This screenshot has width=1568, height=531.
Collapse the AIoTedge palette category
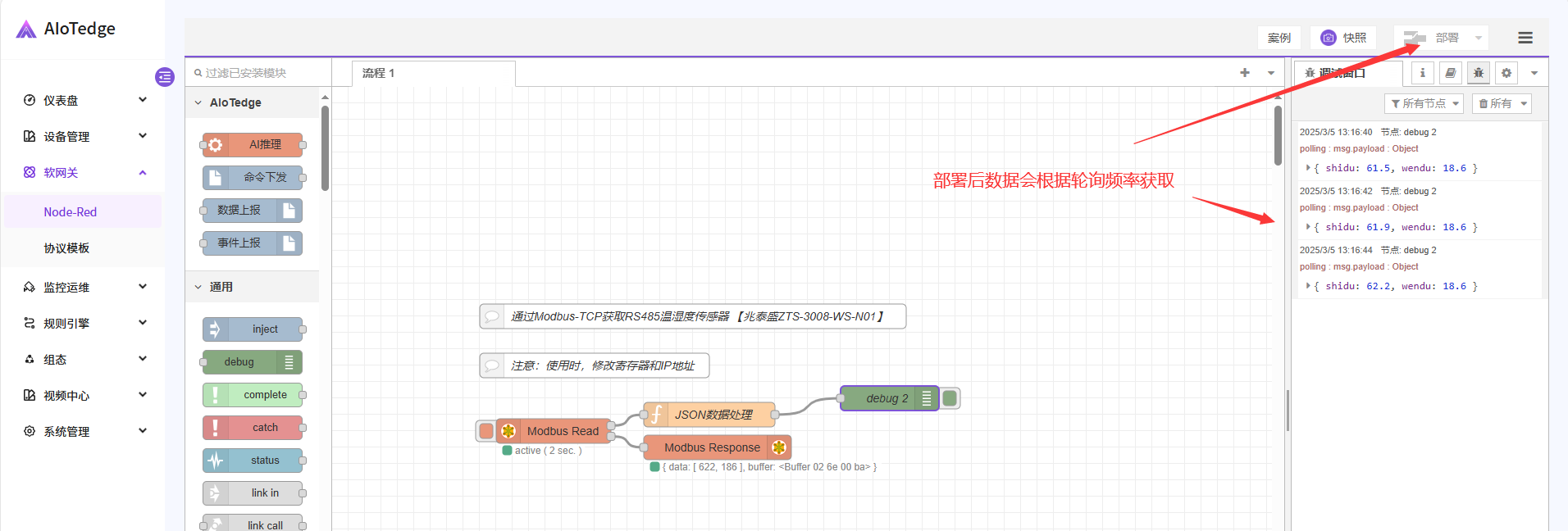pos(198,102)
